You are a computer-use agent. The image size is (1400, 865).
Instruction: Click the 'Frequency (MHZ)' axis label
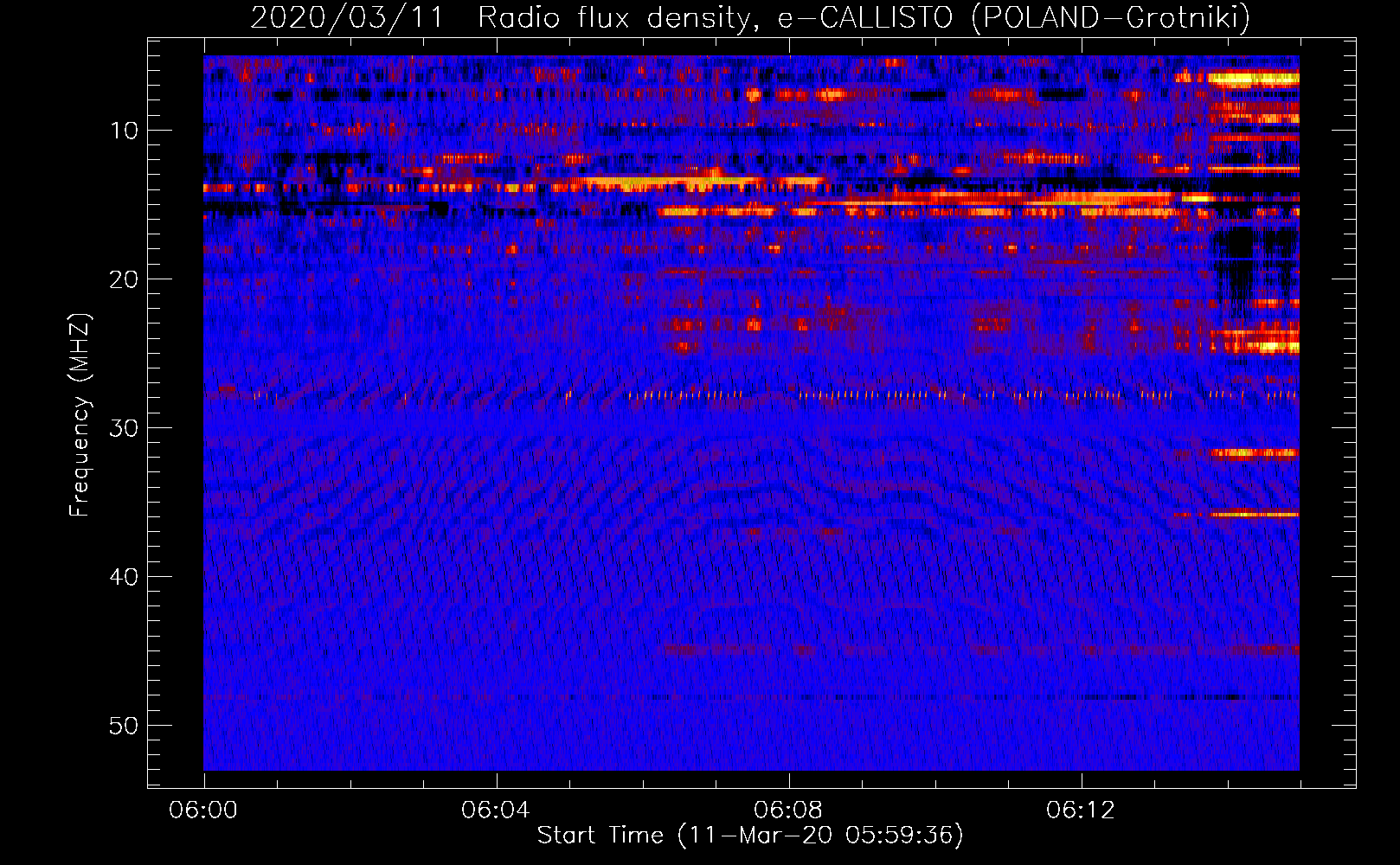click(80, 415)
